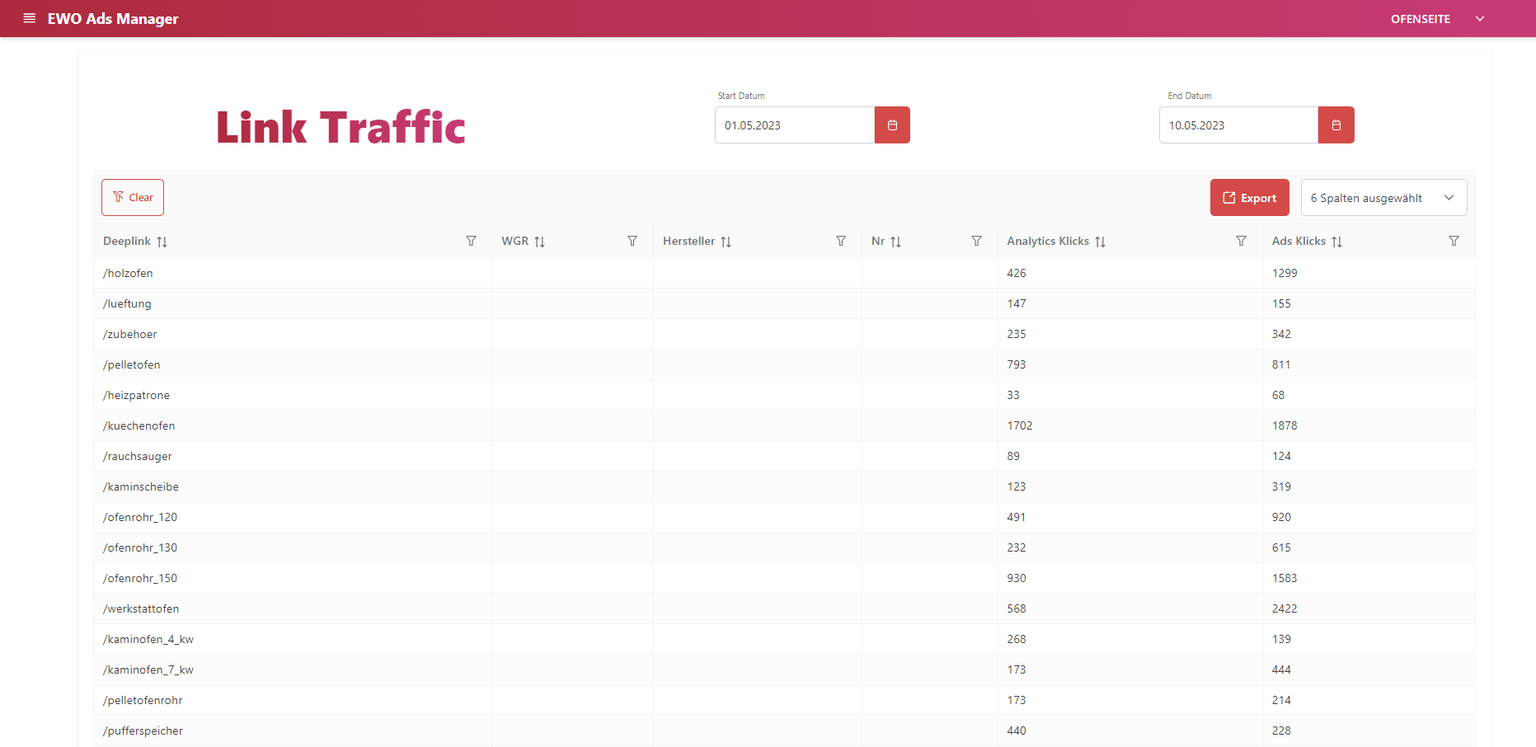Sort table by Hersteller column
This screenshot has width=1536, height=747.
pos(726,242)
